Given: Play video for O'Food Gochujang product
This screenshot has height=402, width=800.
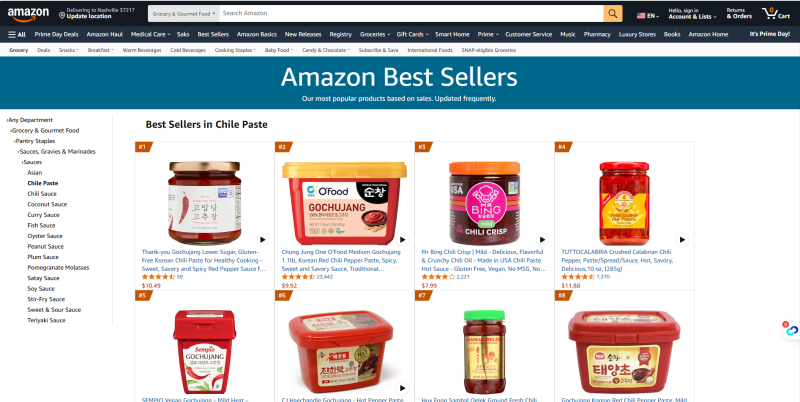Looking at the screenshot, I should pos(403,239).
